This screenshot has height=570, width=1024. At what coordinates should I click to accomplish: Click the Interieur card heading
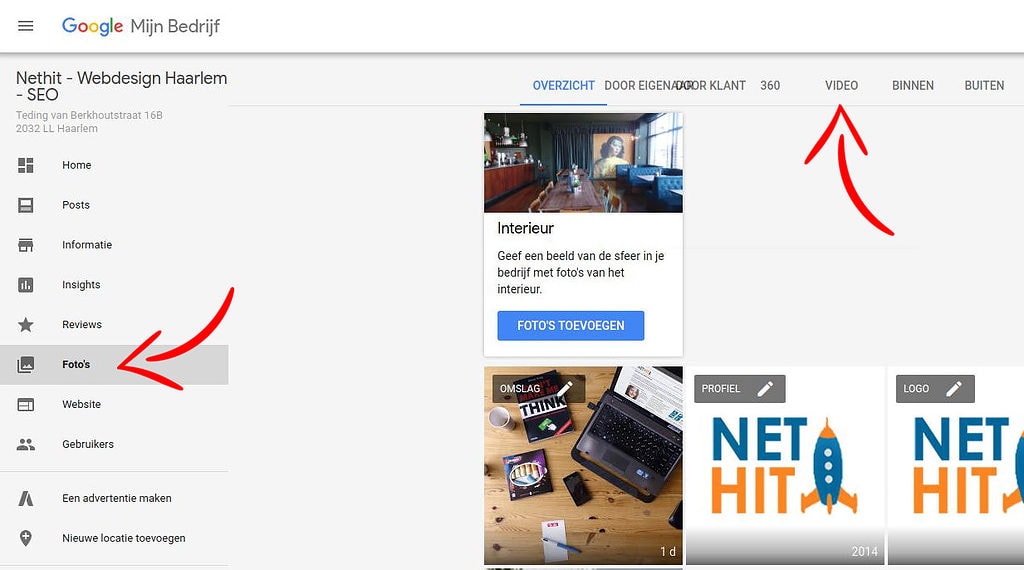tap(525, 228)
